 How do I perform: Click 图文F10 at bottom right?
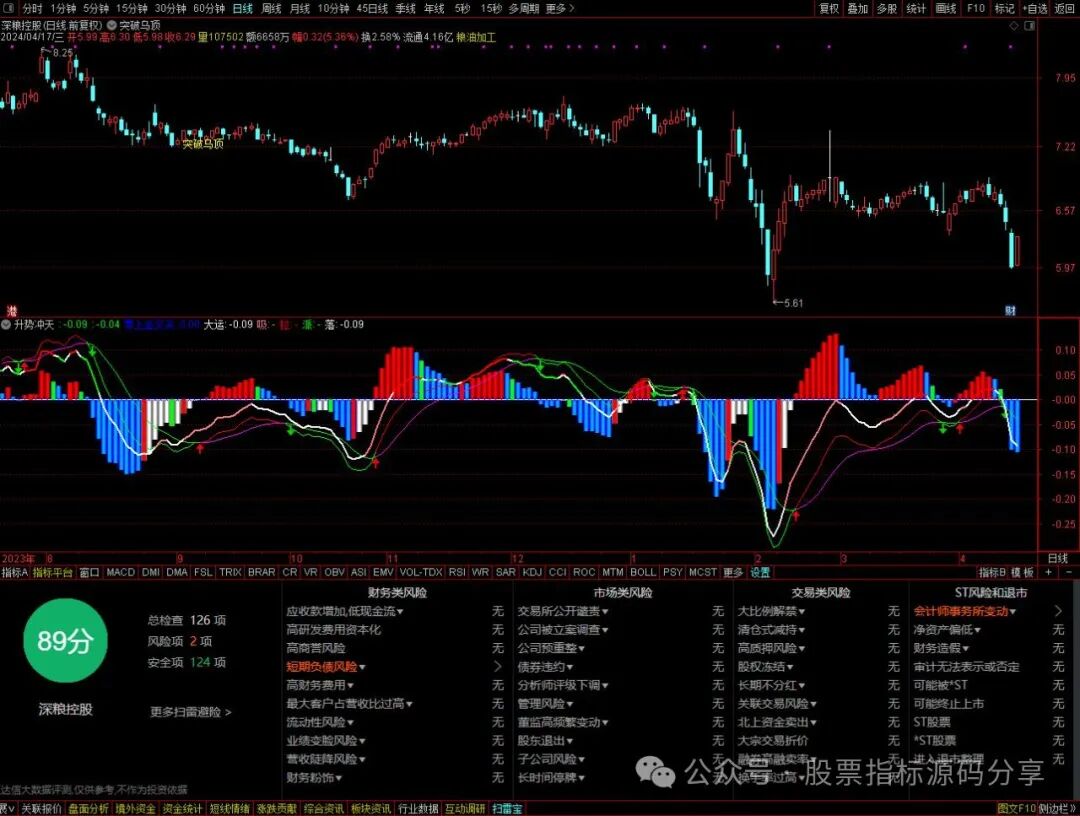point(1016,808)
